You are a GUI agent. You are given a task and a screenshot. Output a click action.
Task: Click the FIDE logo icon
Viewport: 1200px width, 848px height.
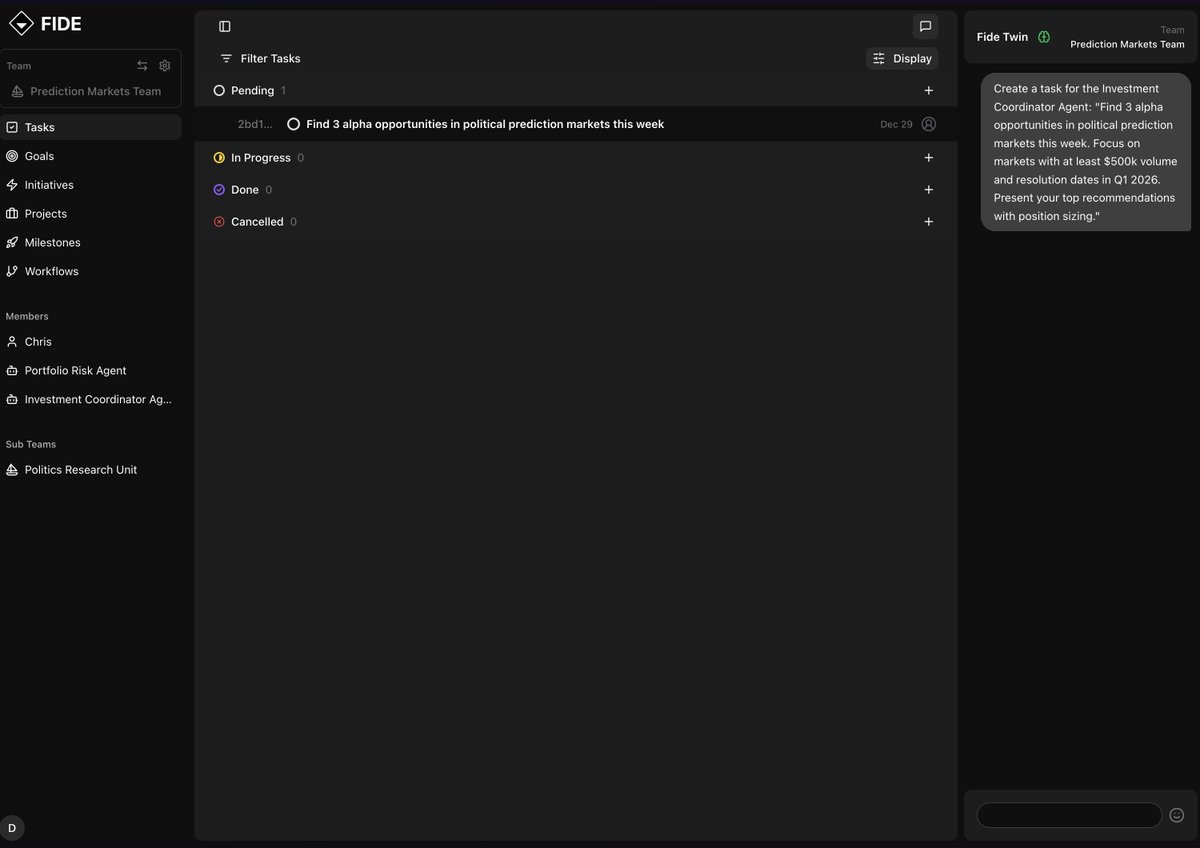click(x=21, y=23)
